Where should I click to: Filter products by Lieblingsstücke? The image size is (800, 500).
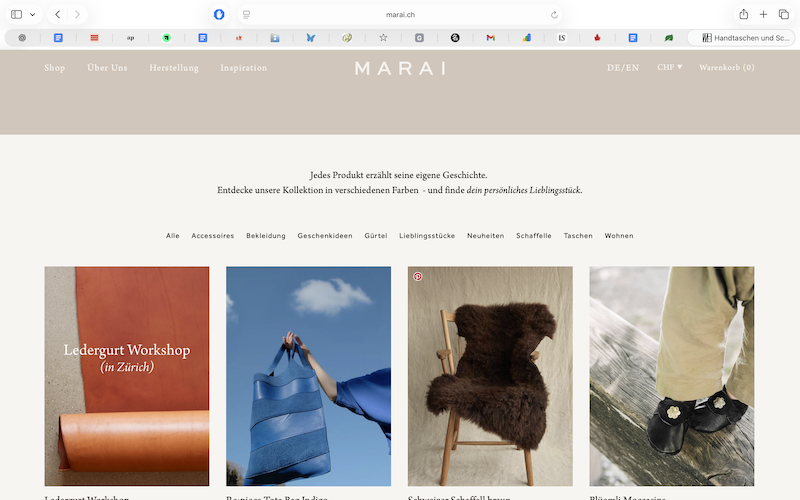[x=427, y=236]
